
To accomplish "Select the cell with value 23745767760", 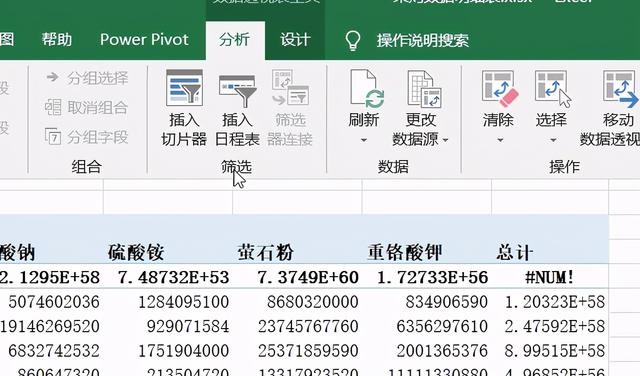I will tap(297, 327).
